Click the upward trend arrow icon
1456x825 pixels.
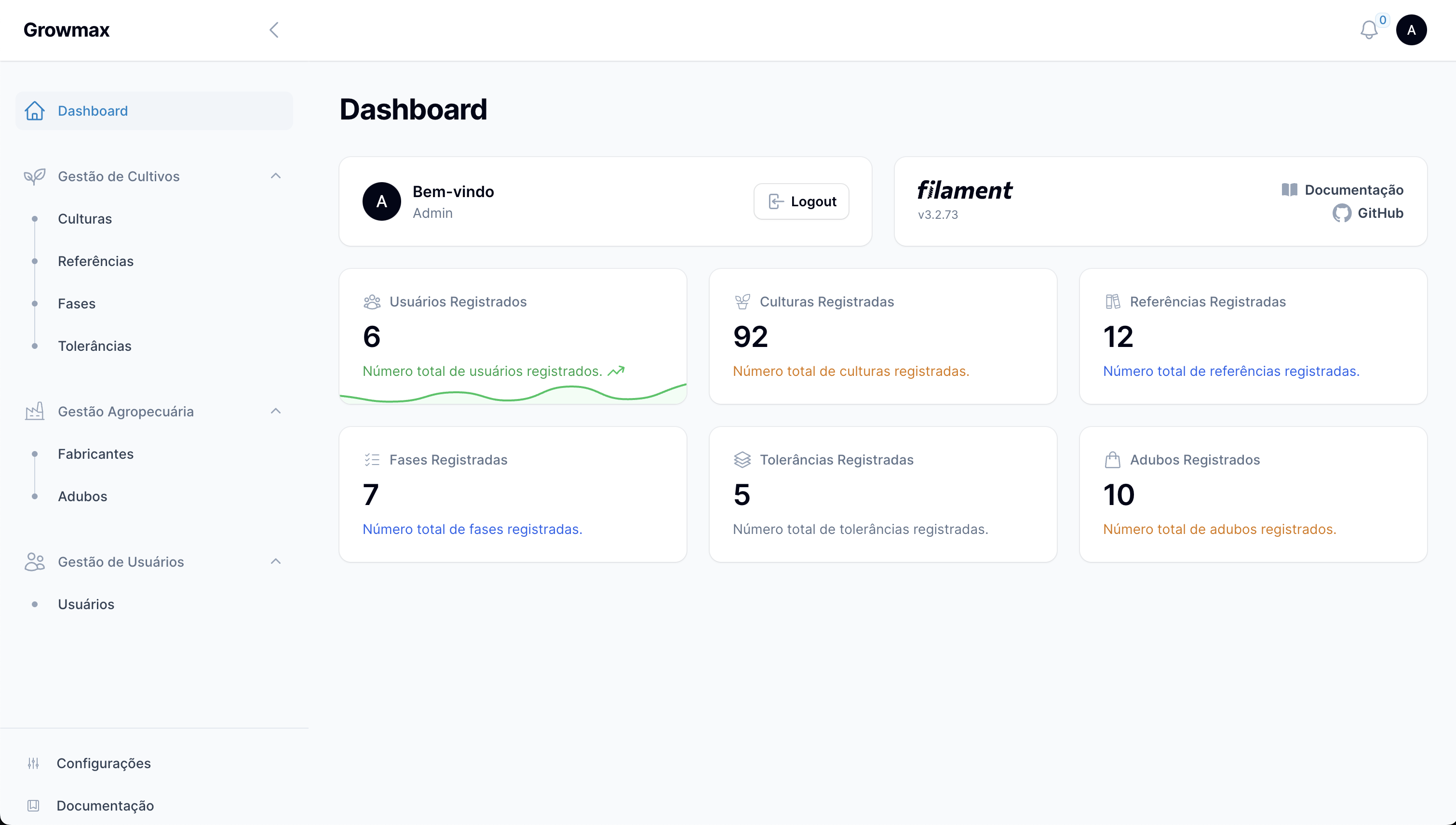tap(616, 371)
